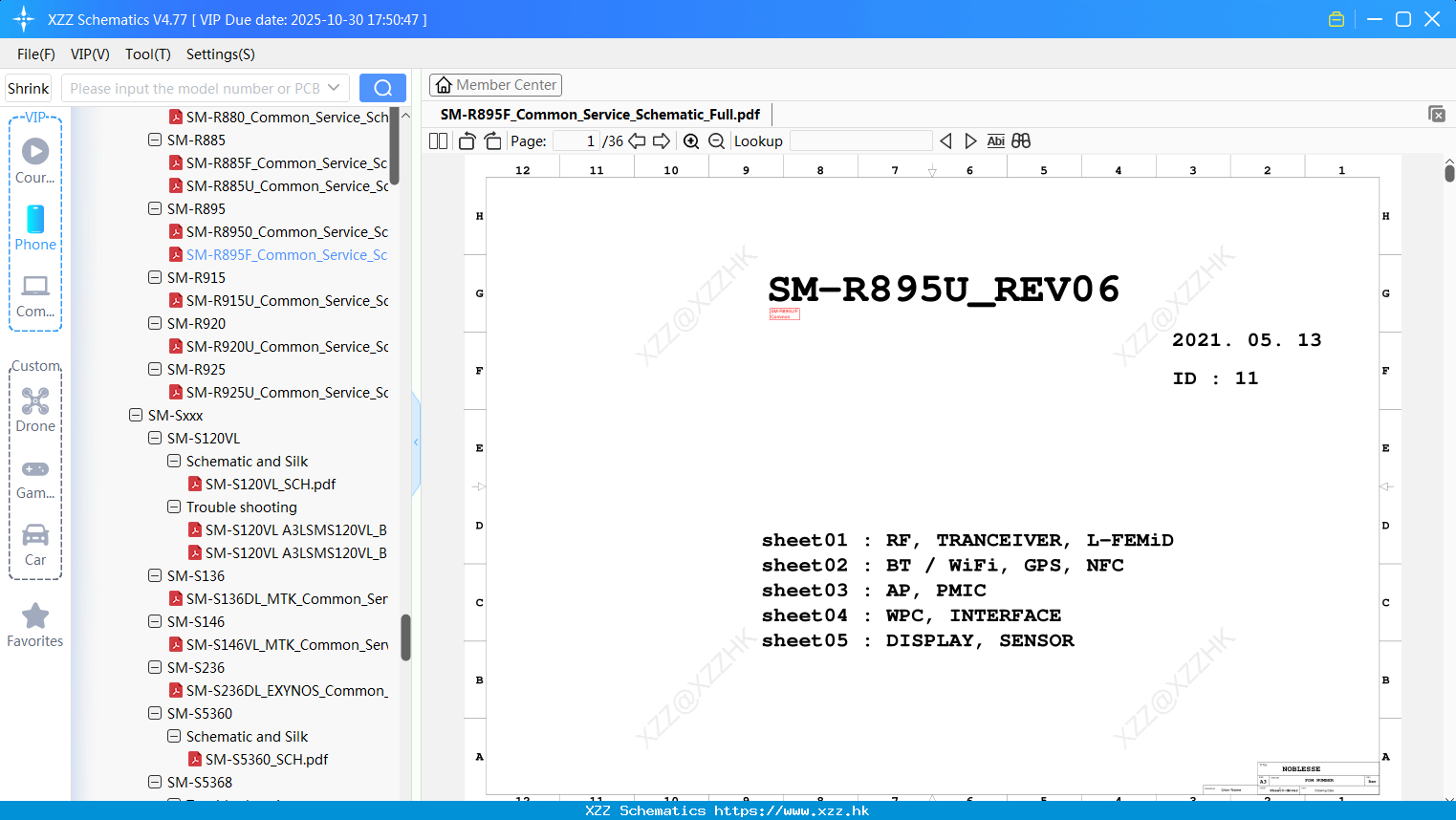The height and width of the screenshot is (820, 1456).
Task: Collapse SM-S236 tree node
Action: coord(155,667)
